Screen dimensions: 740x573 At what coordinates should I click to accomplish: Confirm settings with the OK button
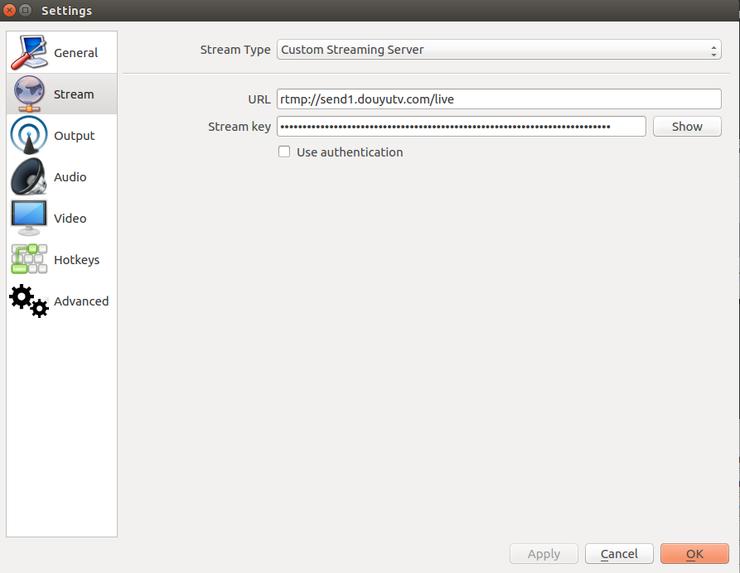pyautogui.click(x=694, y=554)
